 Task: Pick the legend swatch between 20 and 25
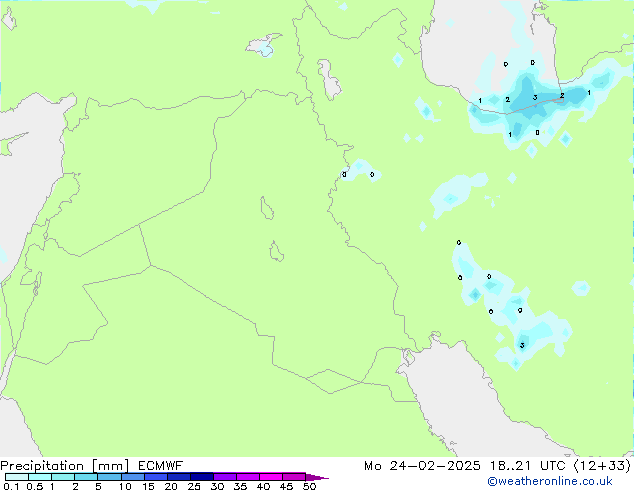pos(179,477)
